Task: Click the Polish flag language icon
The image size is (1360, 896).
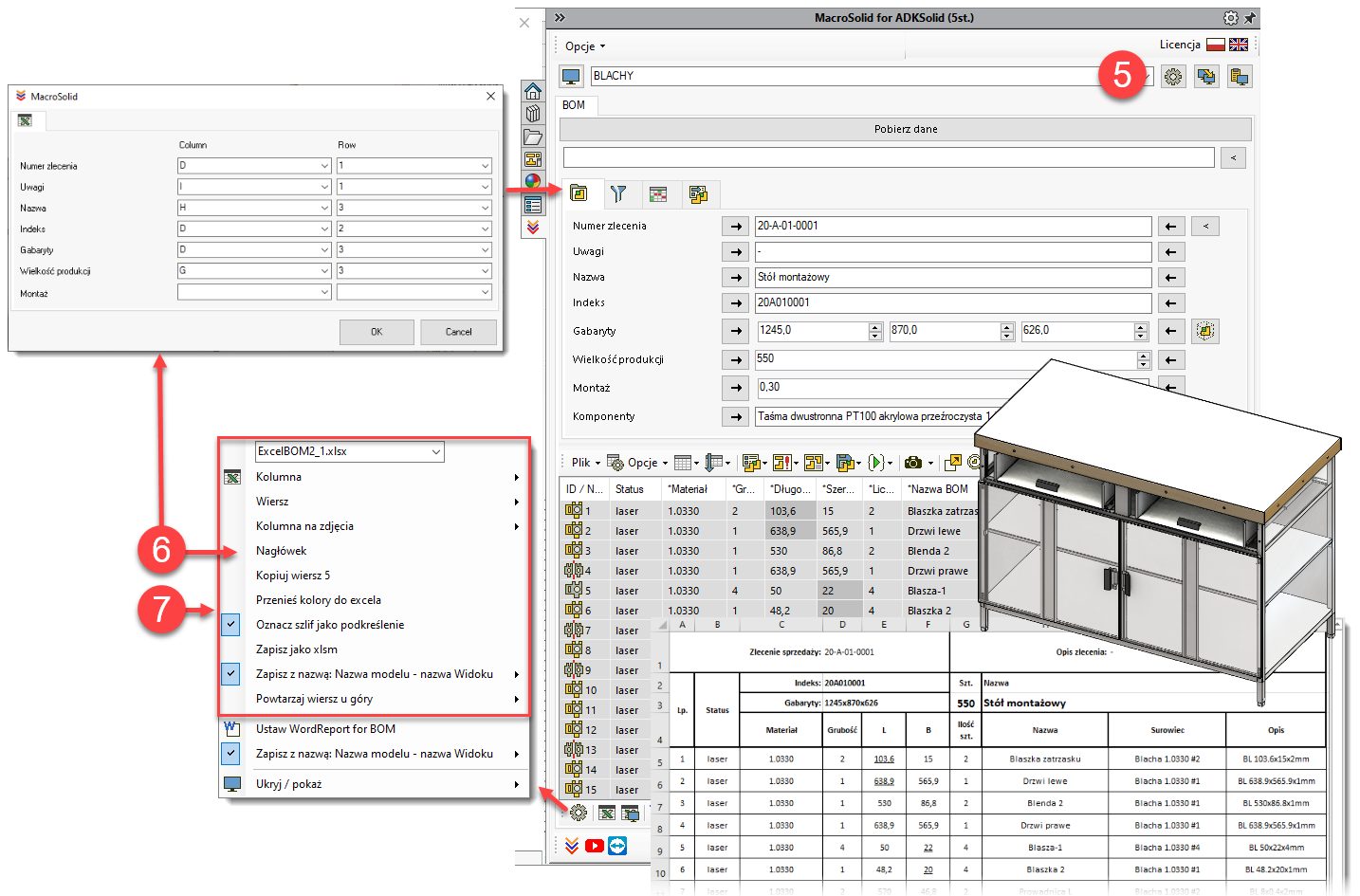Action: coord(1215,45)
